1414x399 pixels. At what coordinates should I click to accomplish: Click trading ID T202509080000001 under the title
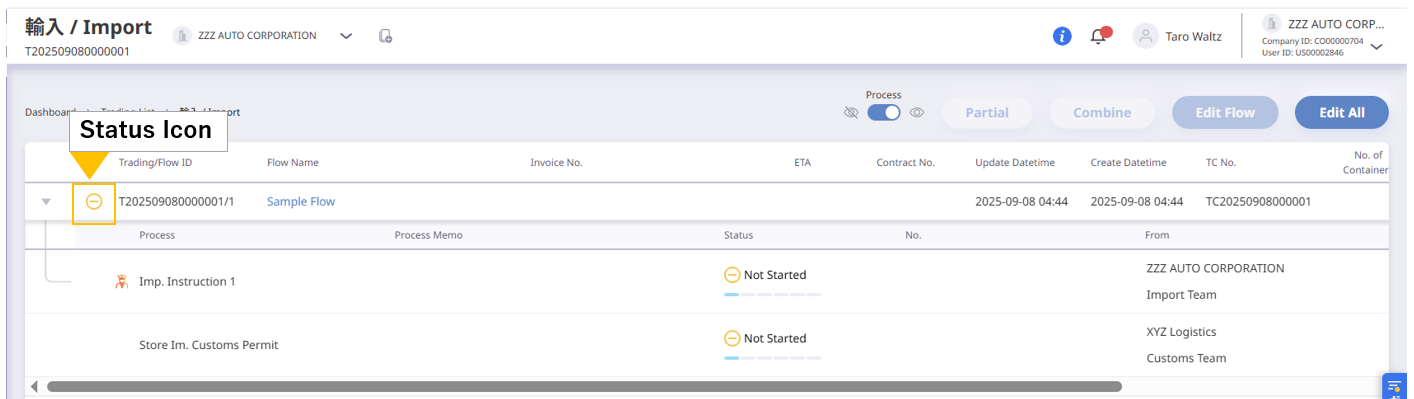pos(77,52)
